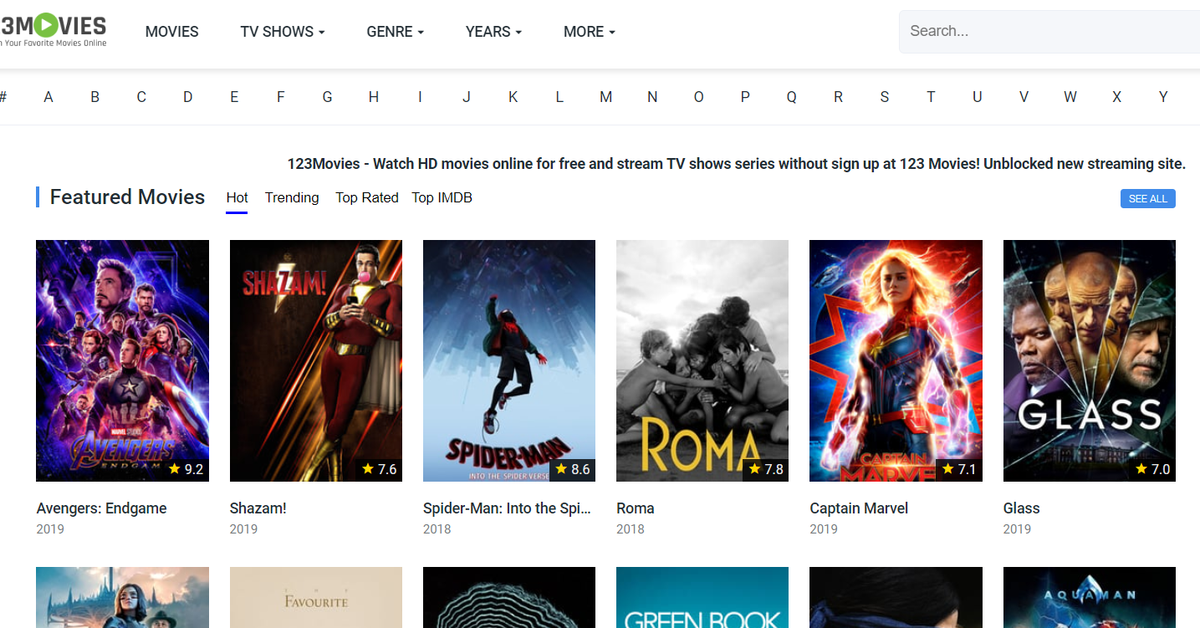Switch to the Trending tab

[292, 197]
